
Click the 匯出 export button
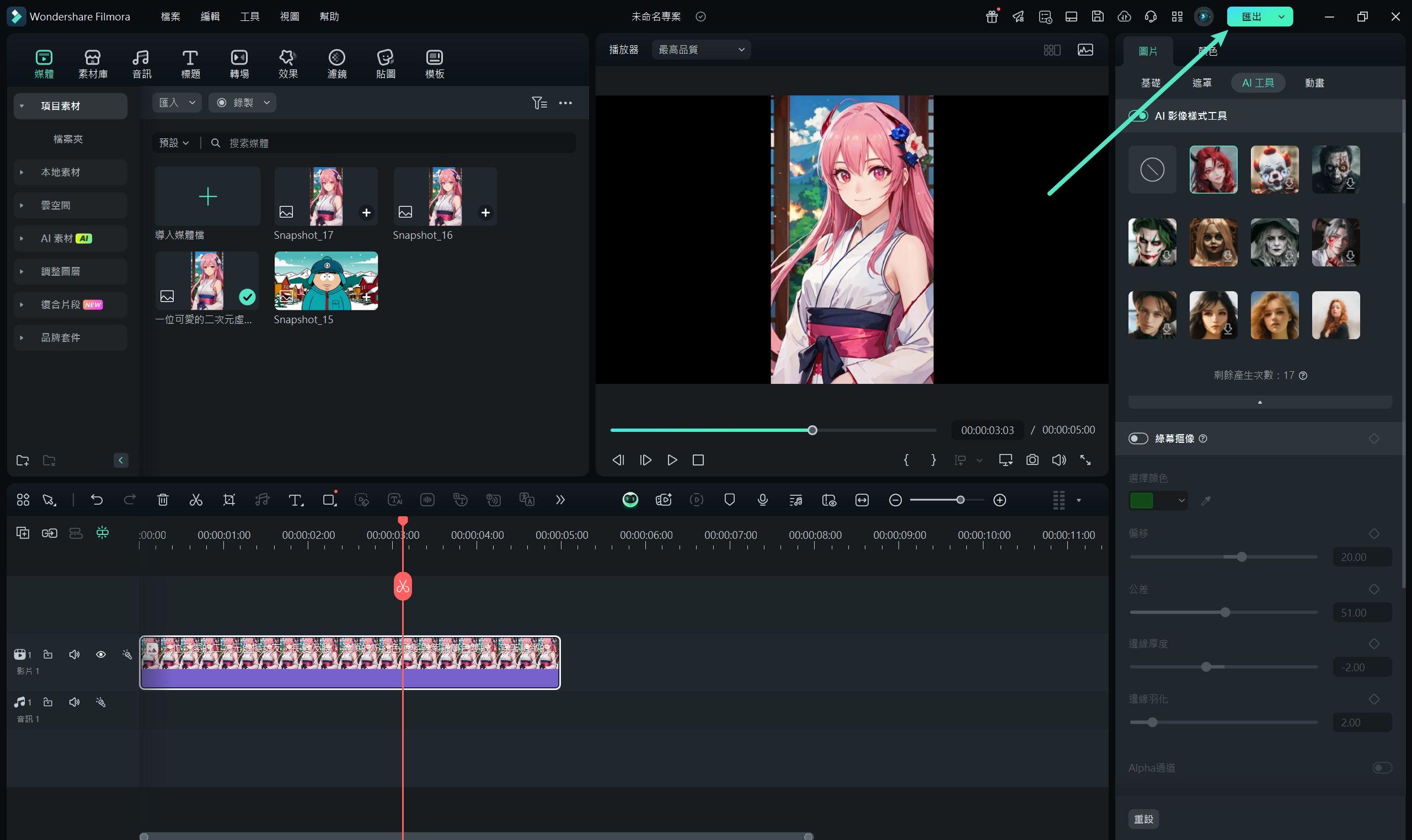[x=1251, y=17]
